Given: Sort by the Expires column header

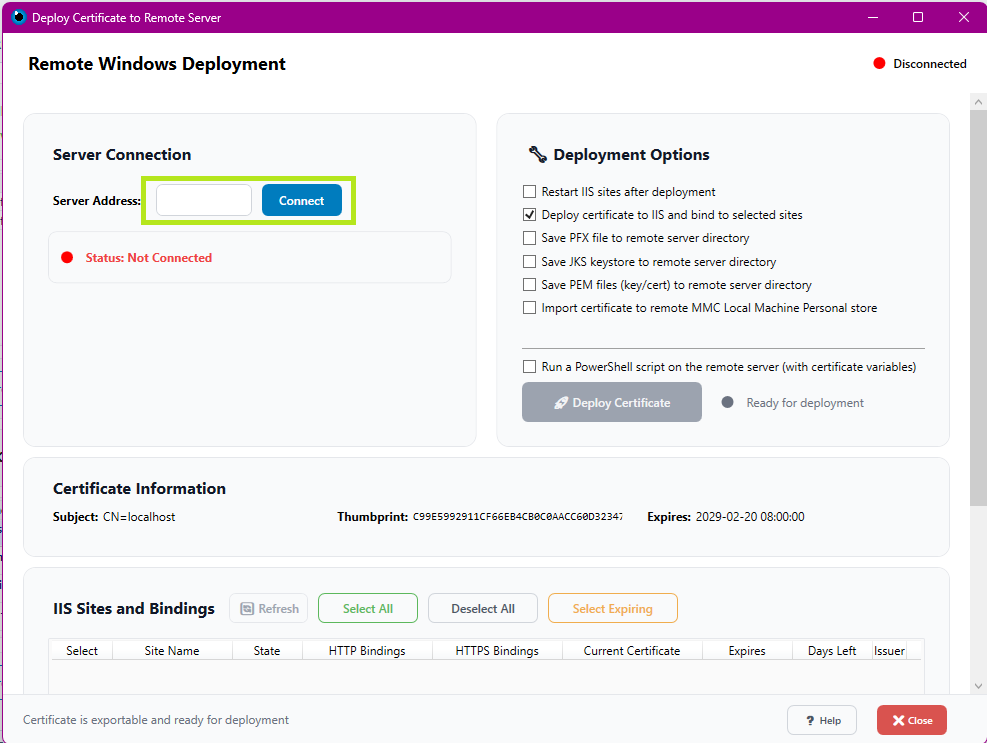Looking at the screenshot, I should tap(747, 650).
